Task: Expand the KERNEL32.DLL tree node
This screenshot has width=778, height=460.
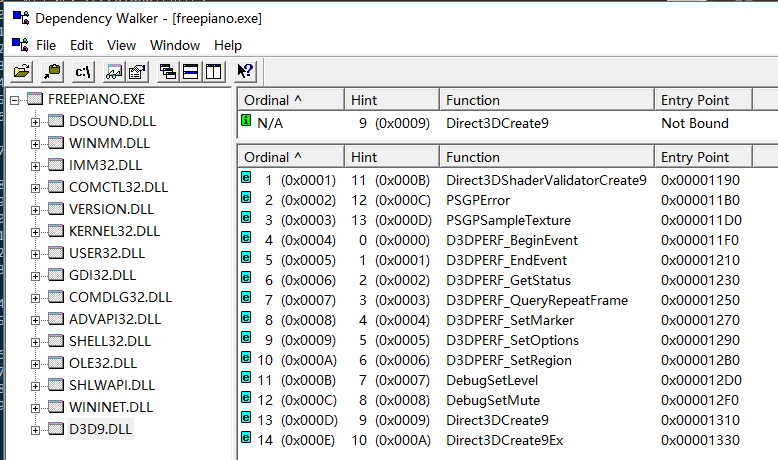Action: (35, 232)
